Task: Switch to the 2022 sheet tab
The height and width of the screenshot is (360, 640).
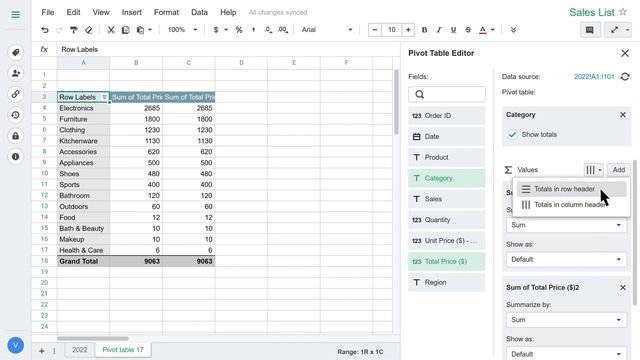Action: [80, 350]
